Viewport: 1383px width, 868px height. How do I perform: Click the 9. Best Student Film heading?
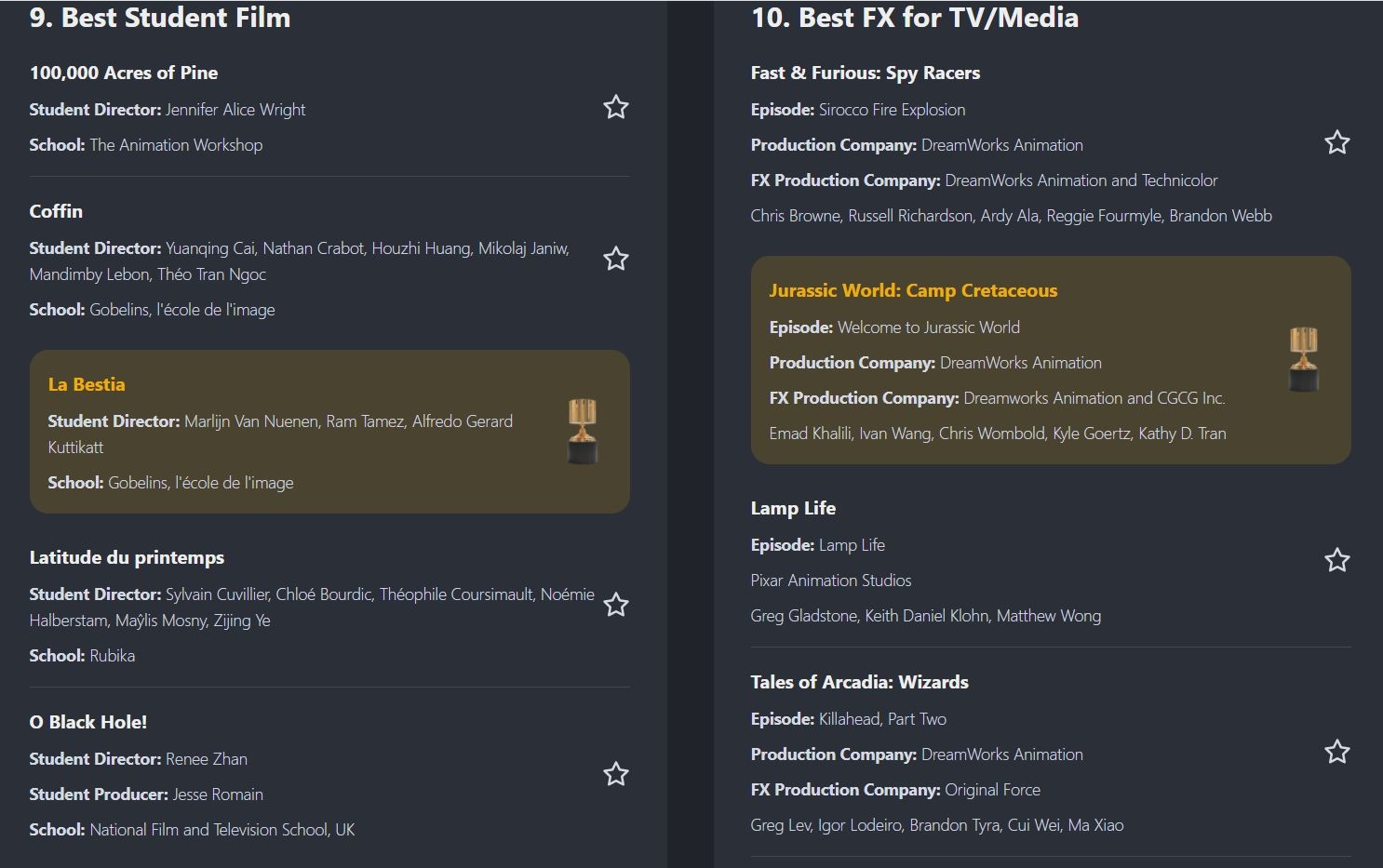pyautogui.click(x=160, y=18)
